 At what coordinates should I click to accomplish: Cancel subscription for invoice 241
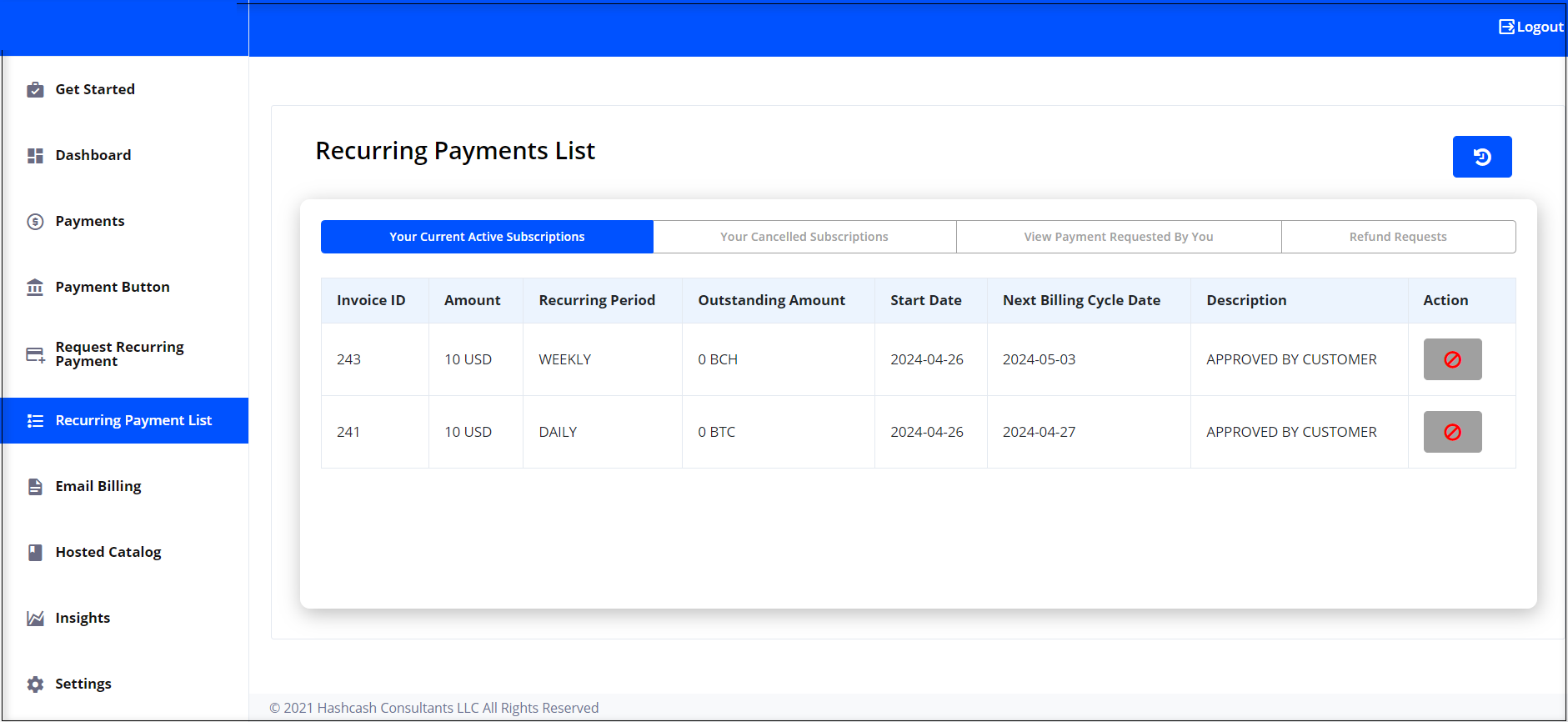click(x=1452, y=432)
